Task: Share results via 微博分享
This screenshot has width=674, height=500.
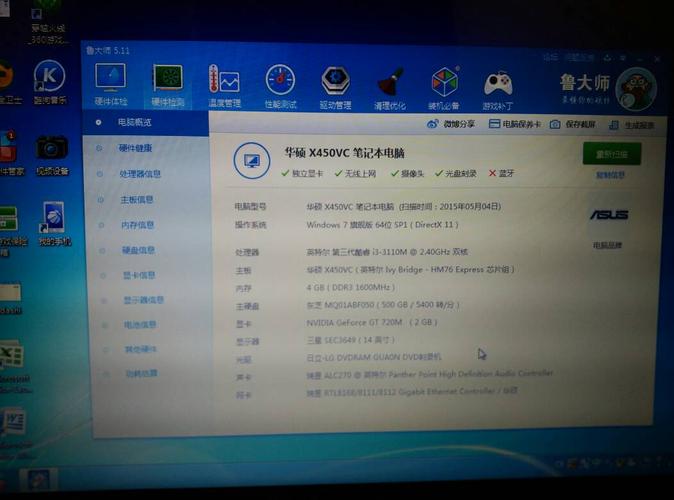Action: click(x=451, y=124)
